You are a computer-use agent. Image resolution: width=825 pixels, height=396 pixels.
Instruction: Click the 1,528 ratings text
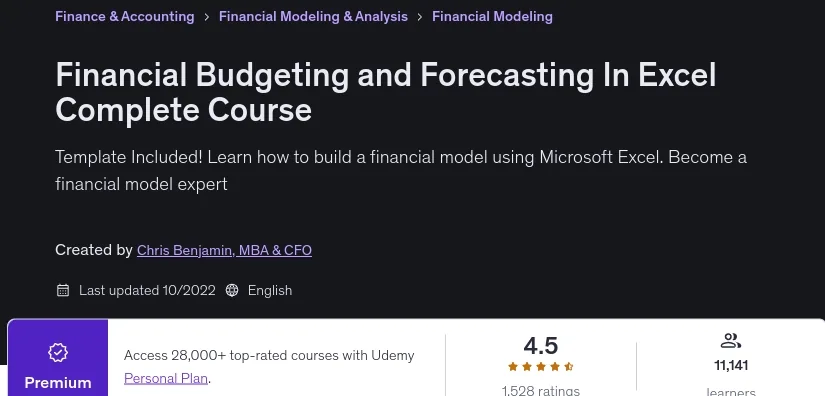click(541, 390)
